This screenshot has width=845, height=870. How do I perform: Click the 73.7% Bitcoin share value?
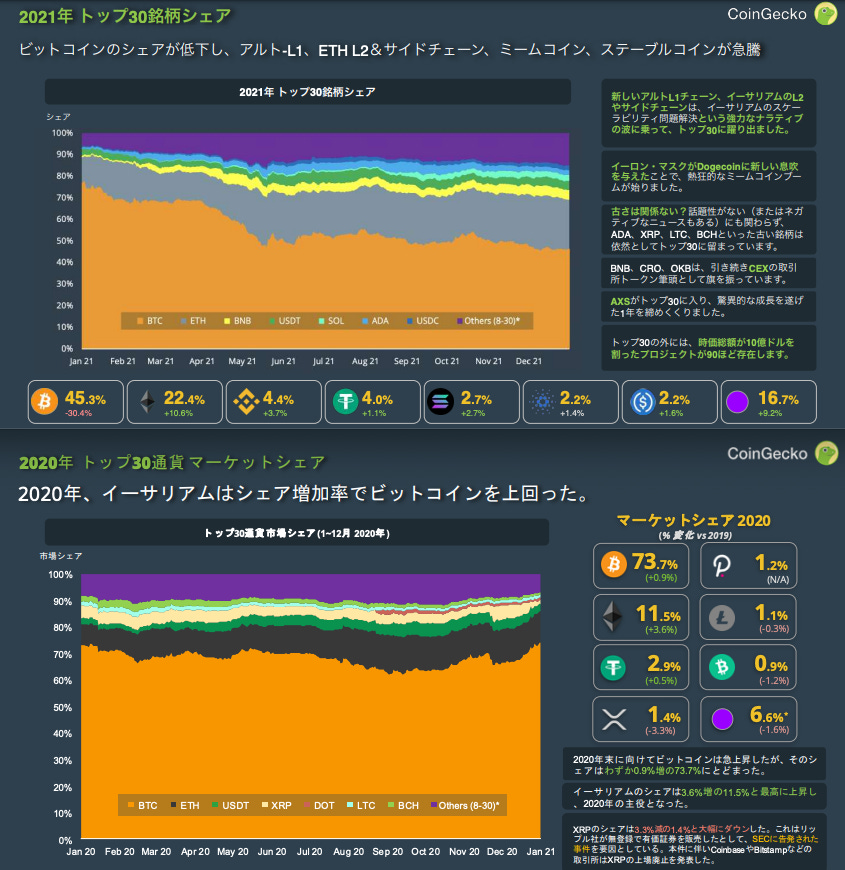tap(655, 562)
